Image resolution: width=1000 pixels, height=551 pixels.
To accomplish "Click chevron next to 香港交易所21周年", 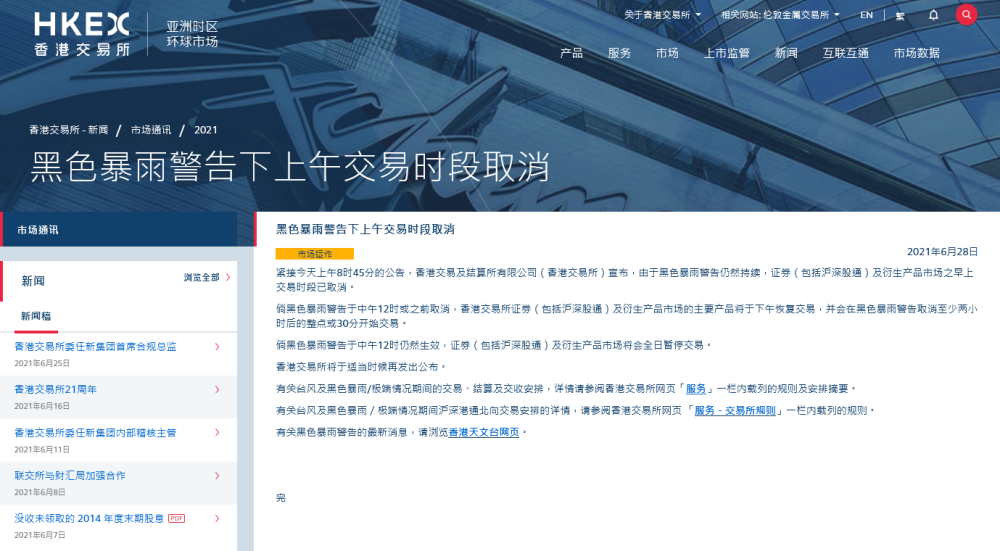I will [x=217, y=389].
